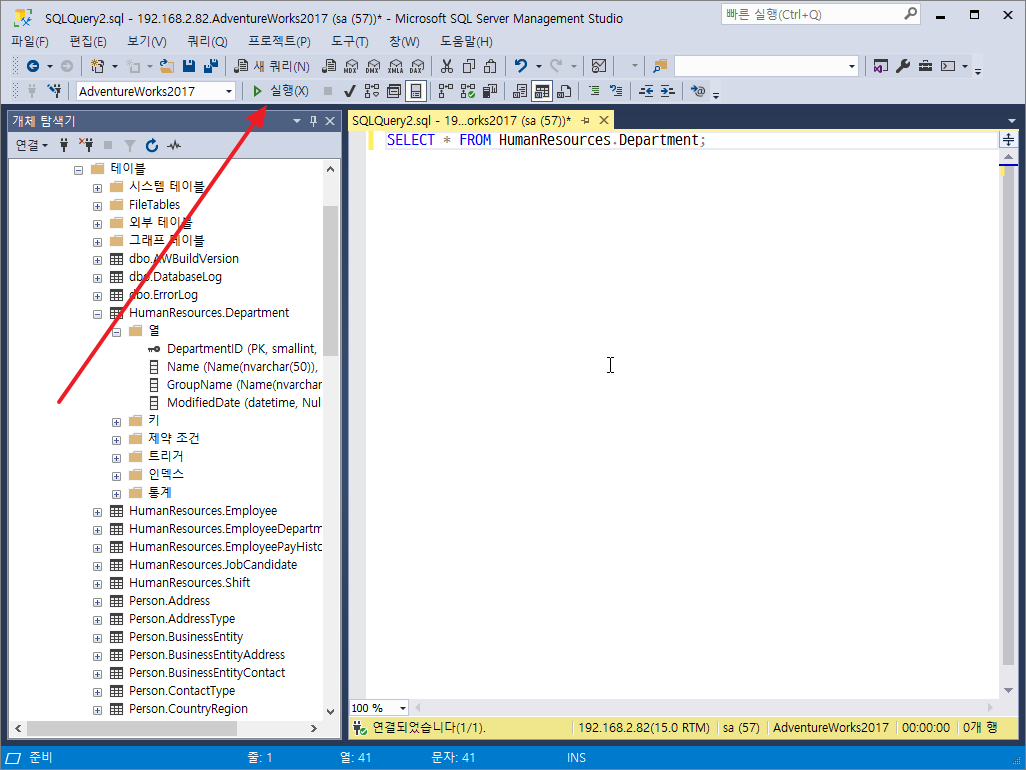Toggle Include Client Statistics
This screenshot has width=1026, height=770.
tap(489, 91)
